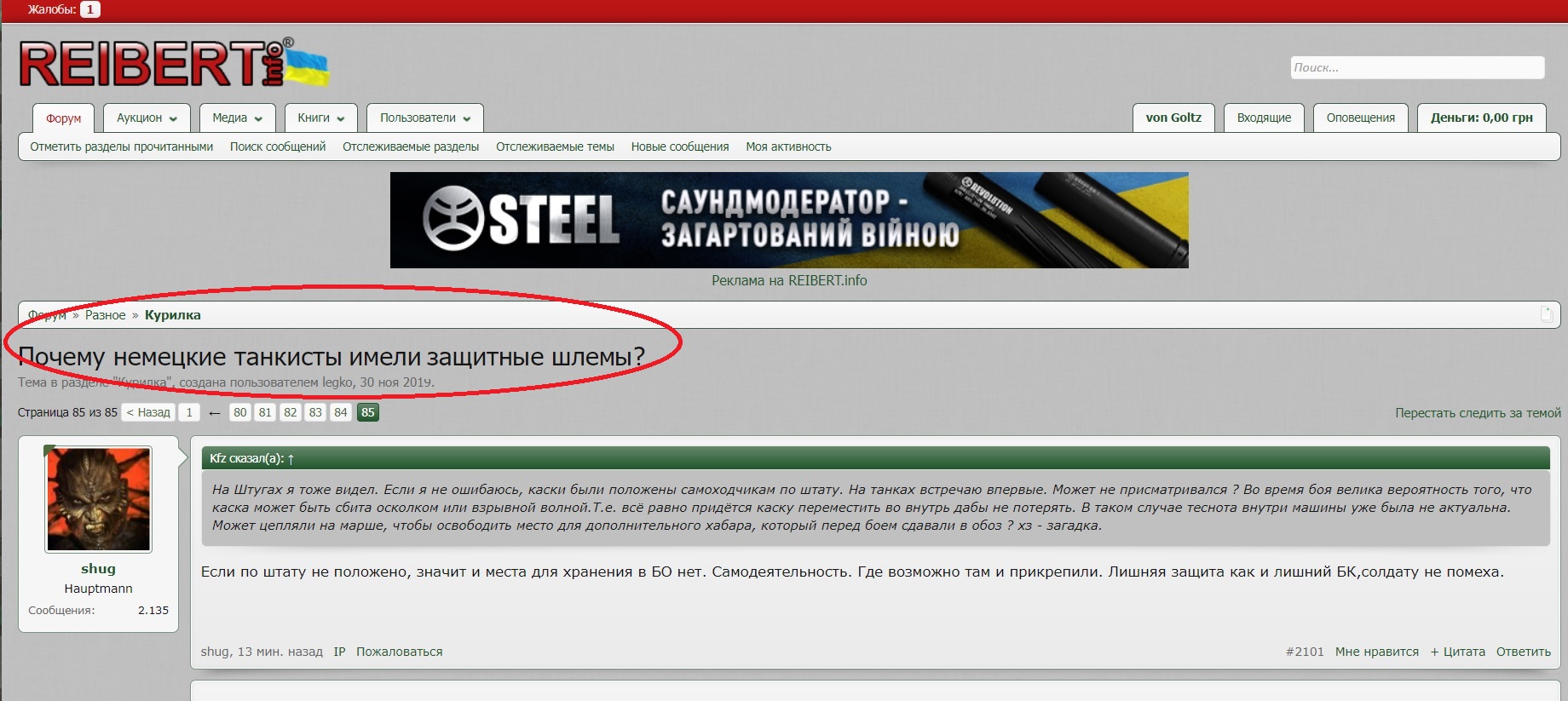Add the post with + Цитата
This screenshot has width=1568, height=701.
click(x=1457, y=652)
